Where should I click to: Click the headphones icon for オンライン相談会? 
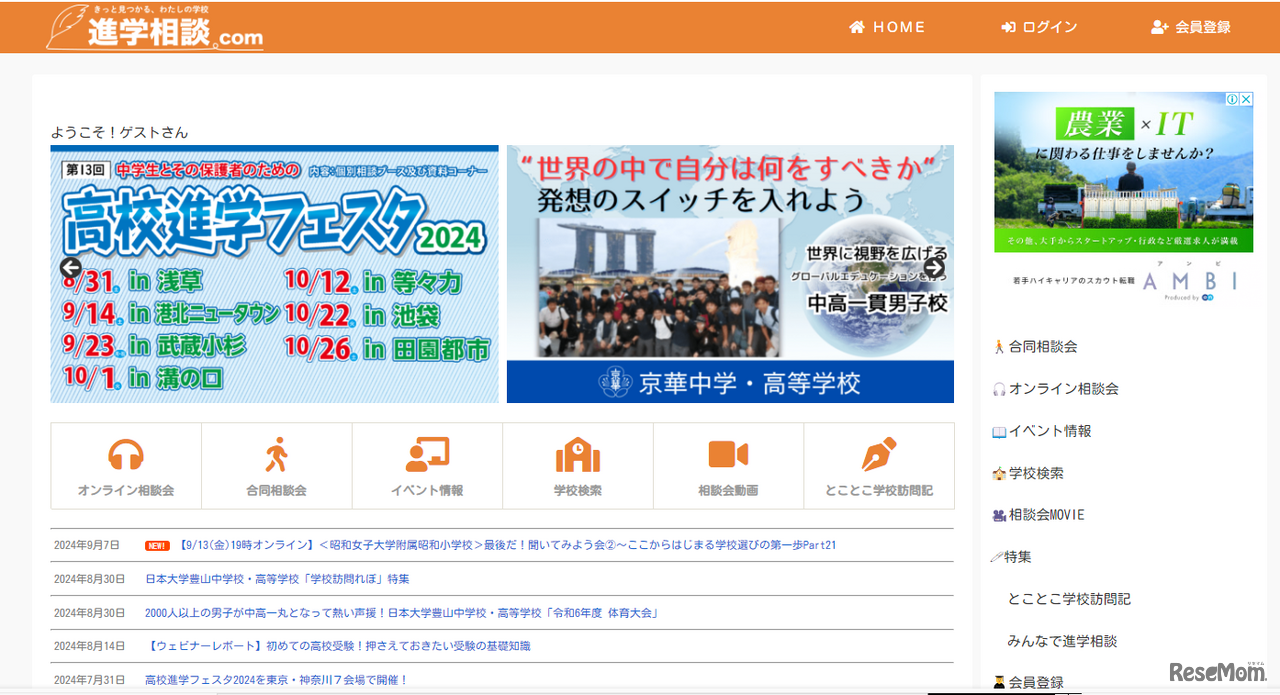pyautogui.click(x=126, y=456)
